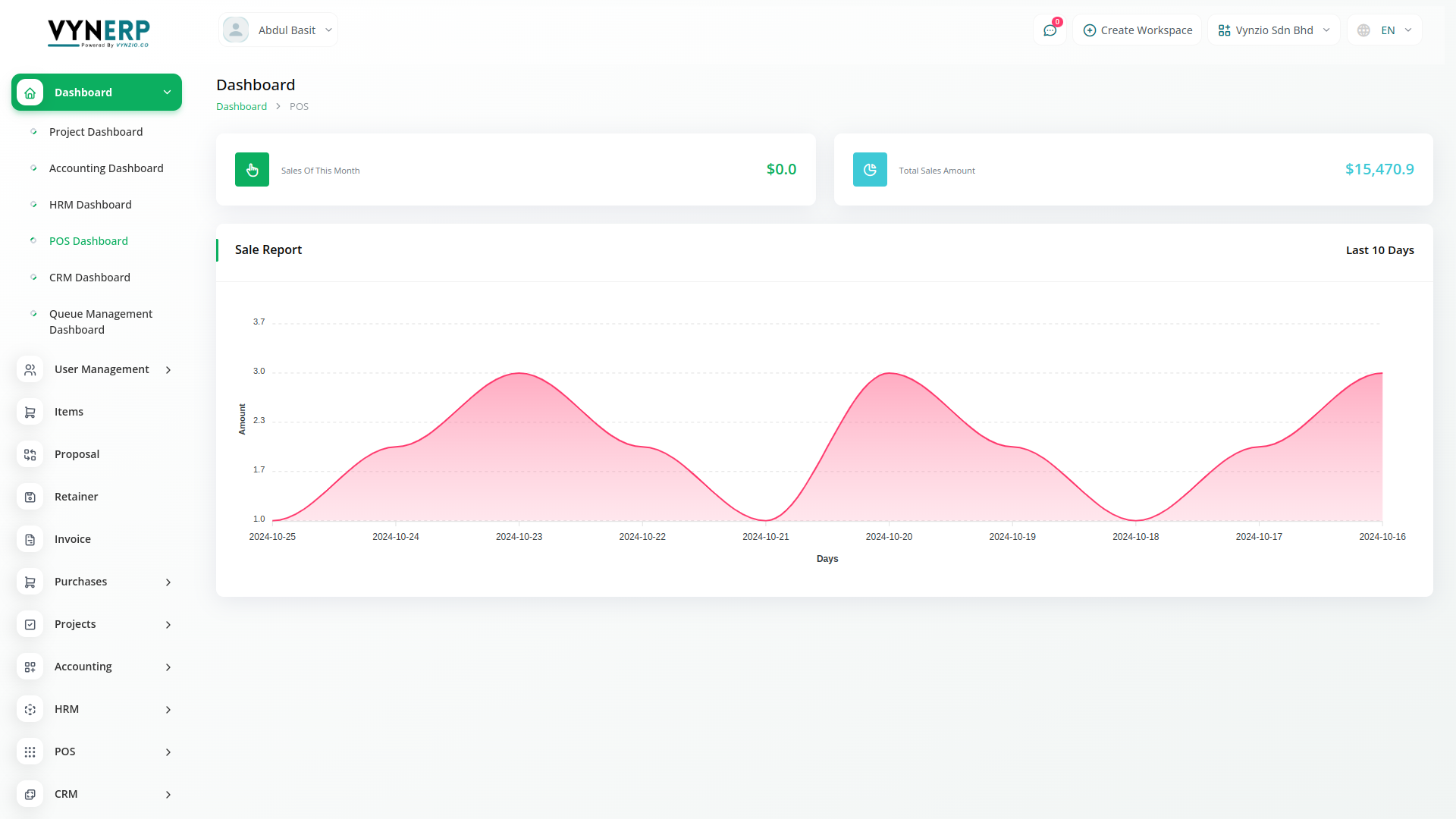1456x819 pixels.
Task: Select CRM Dashboard in the sidebar
Action: pos(89,278)
